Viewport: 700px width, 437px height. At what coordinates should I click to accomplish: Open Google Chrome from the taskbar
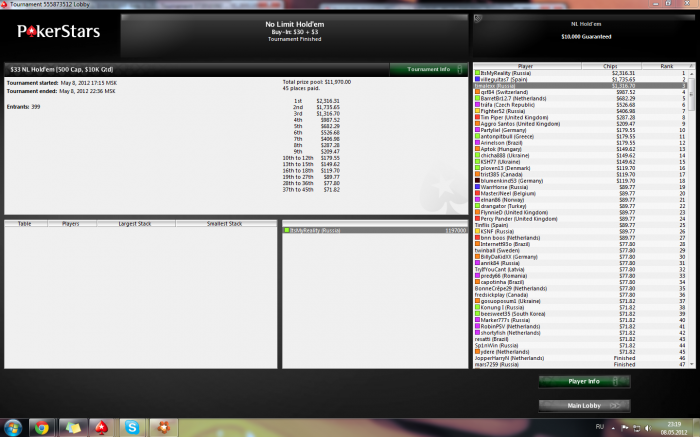point(42,428)
